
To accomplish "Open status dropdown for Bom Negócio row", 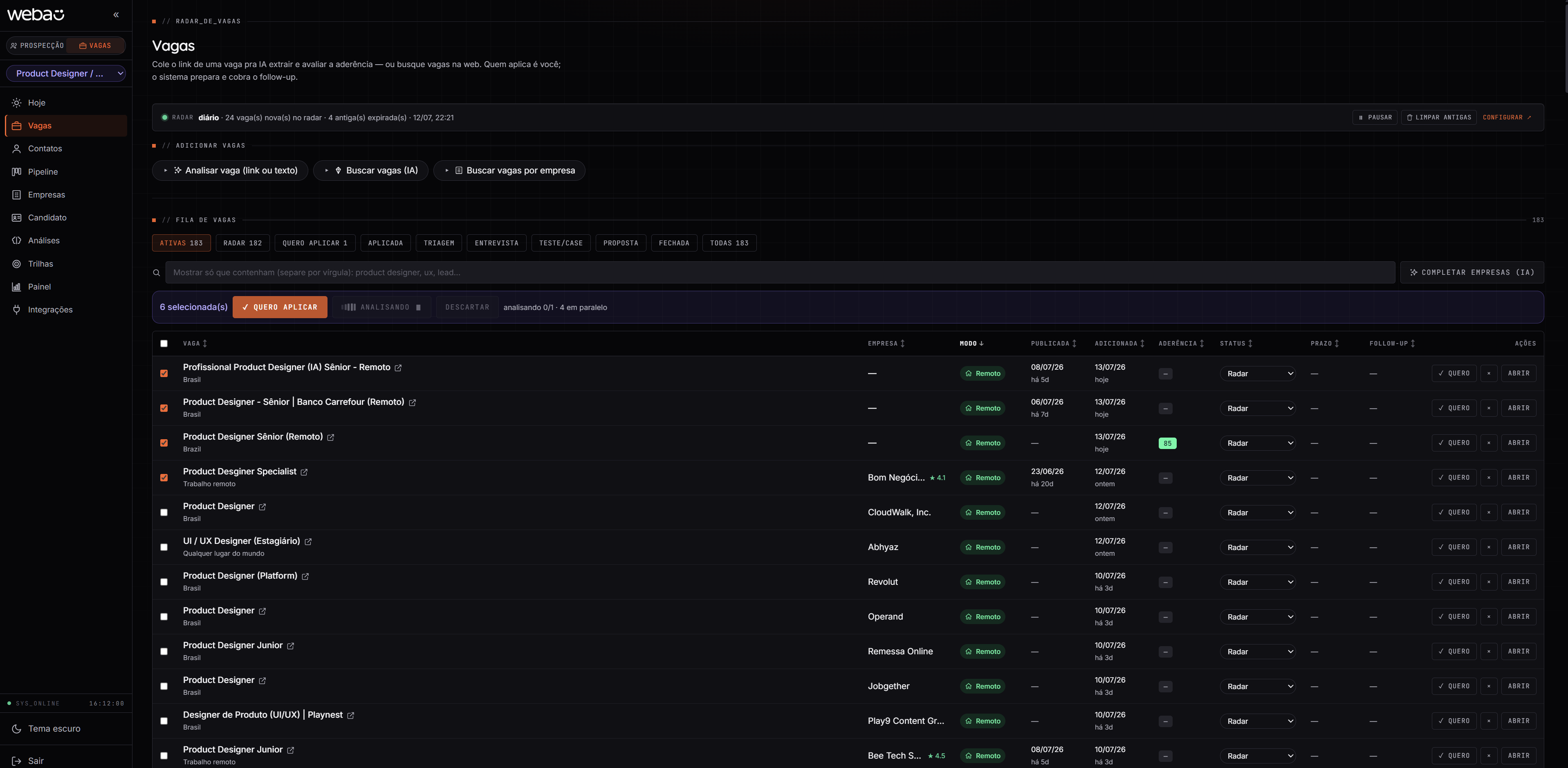I will click(x=1257, y=478).
